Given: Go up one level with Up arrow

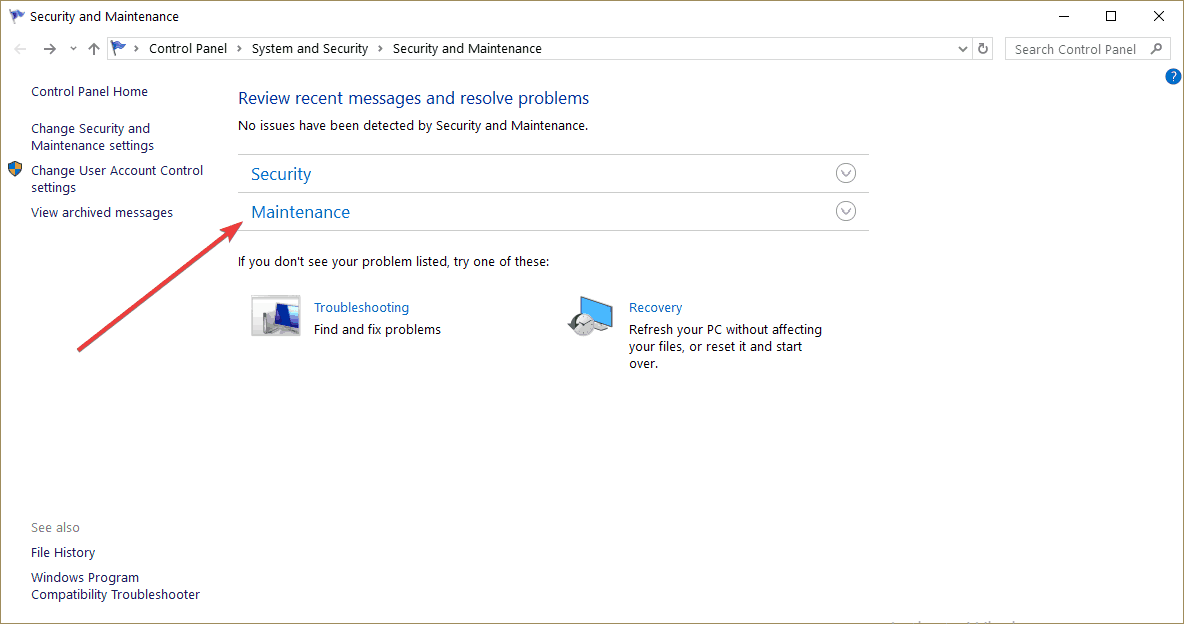Looking at the screenshot, I should (x=94, y=49).
